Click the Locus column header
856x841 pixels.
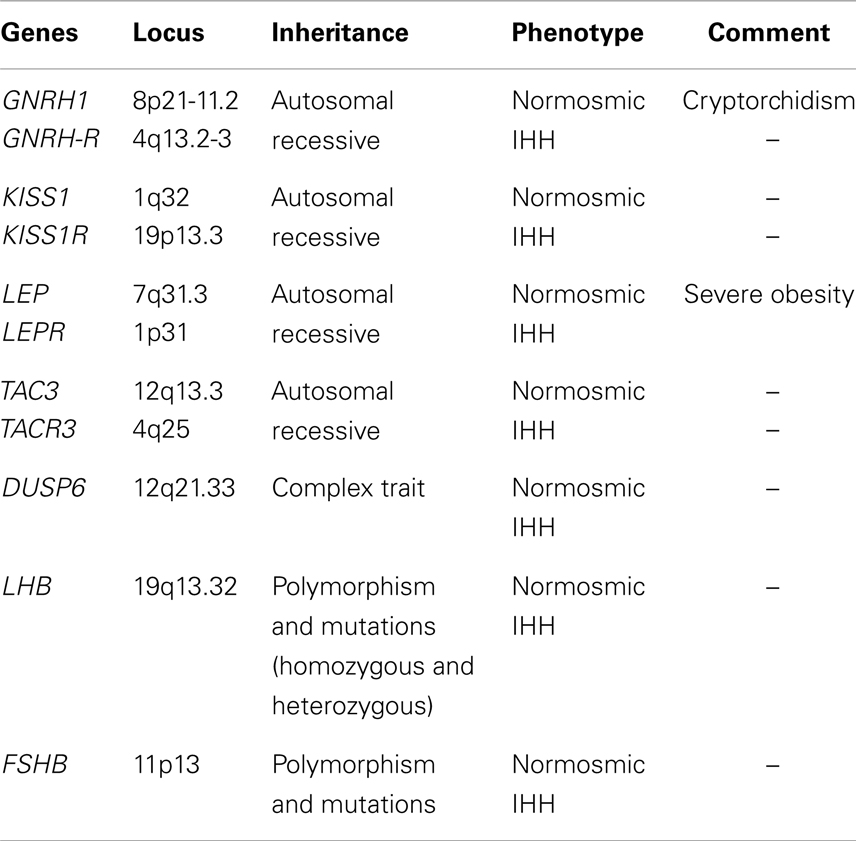tap(169, 33)
